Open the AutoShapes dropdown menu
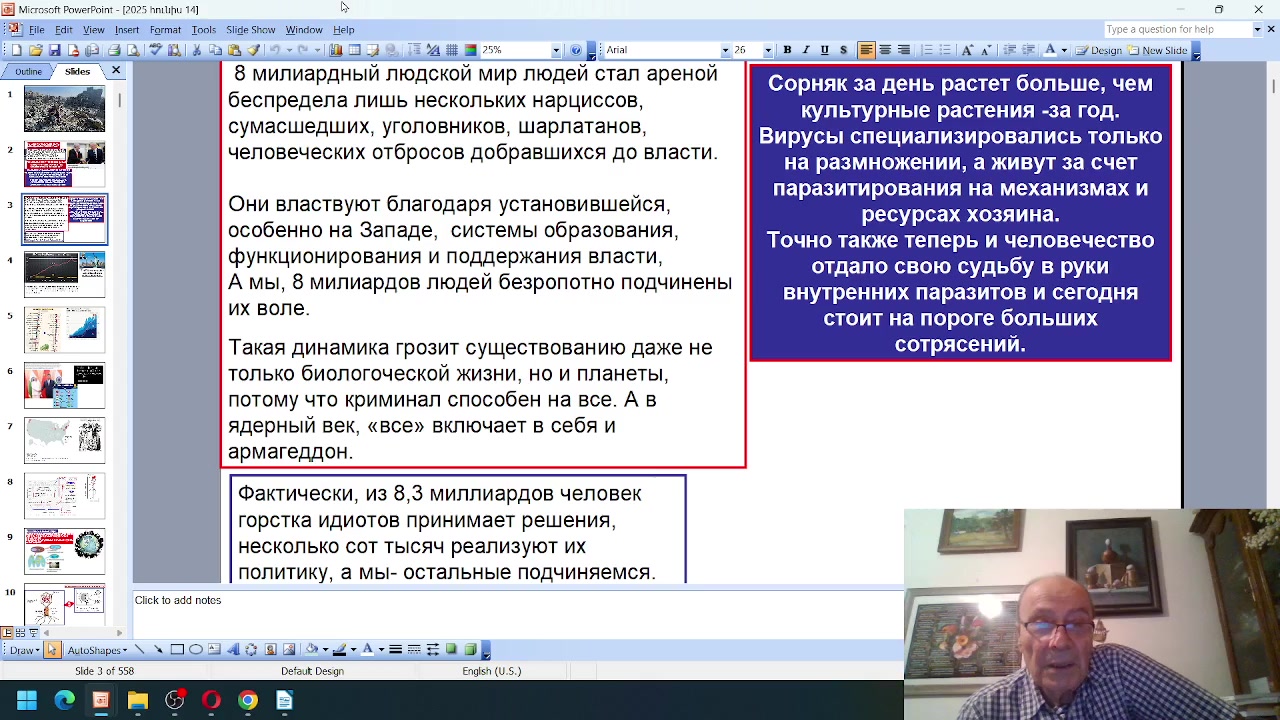The height and width of the screenshot is (720, 1280). pyautogui.click(x=96, y=650)
